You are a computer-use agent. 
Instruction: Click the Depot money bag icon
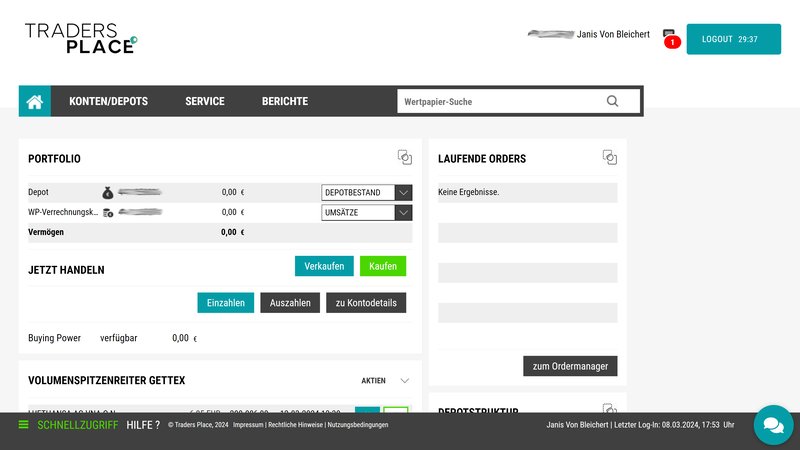108,192
